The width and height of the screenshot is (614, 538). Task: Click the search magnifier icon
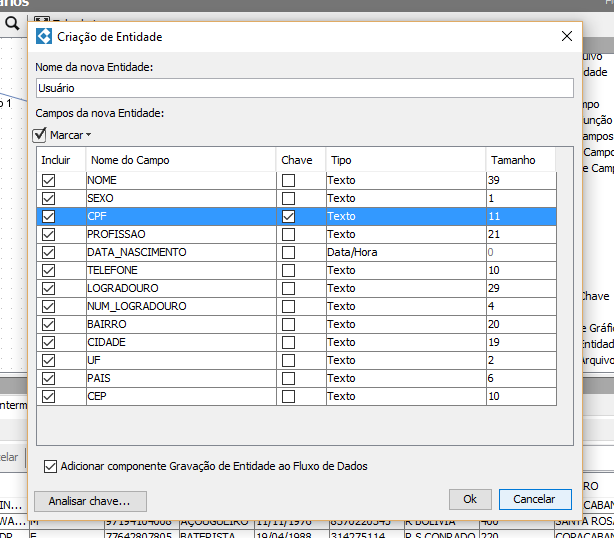[12, 24]
